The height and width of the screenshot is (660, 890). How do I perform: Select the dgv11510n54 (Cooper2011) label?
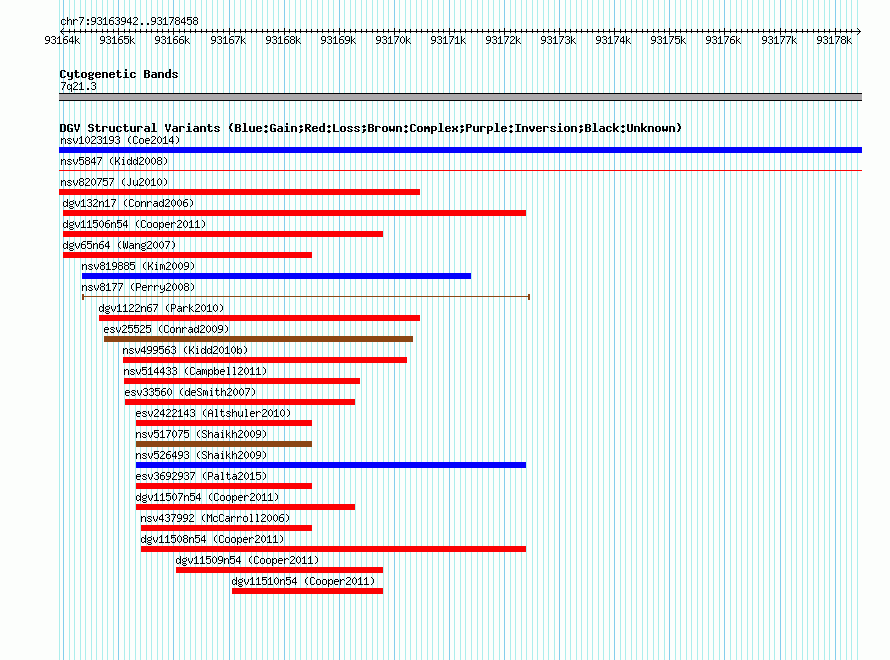[x=304, y=581]
